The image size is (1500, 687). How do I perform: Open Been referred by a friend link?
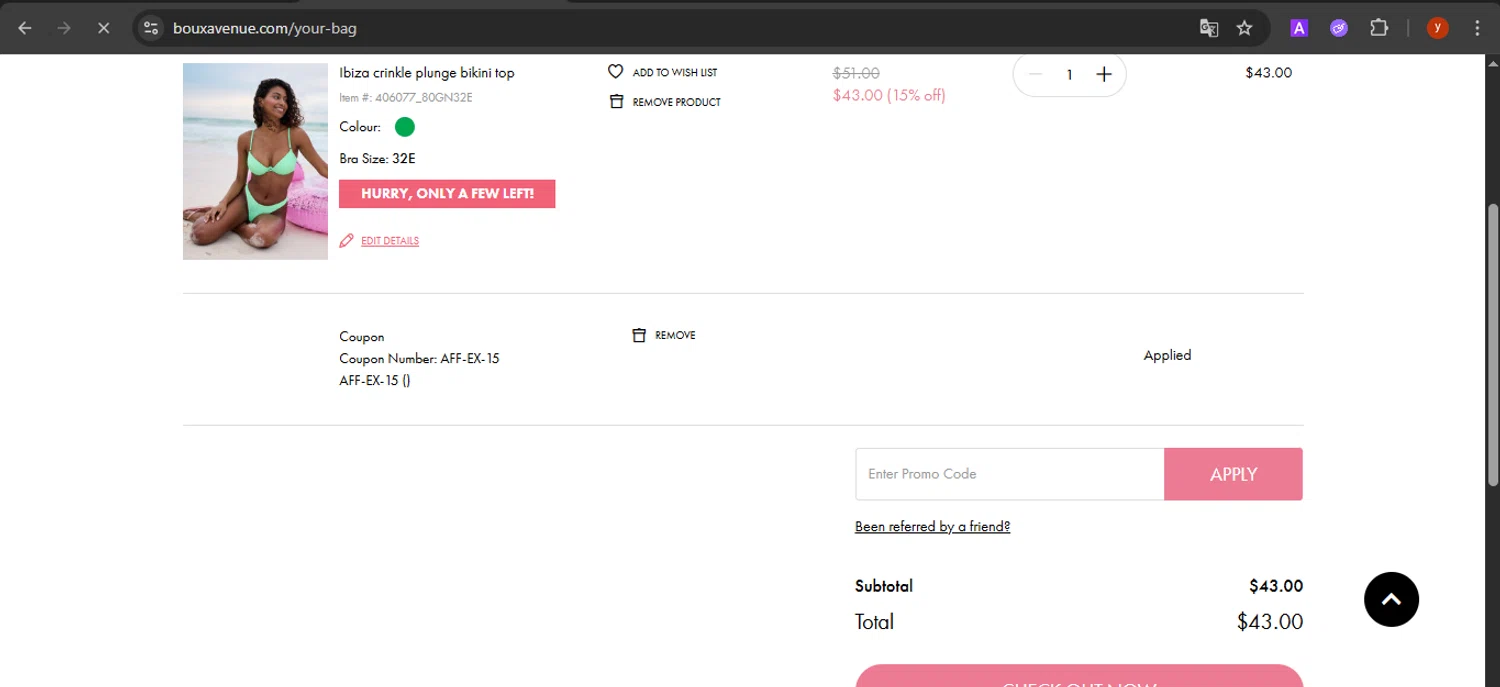coord(932,527)
